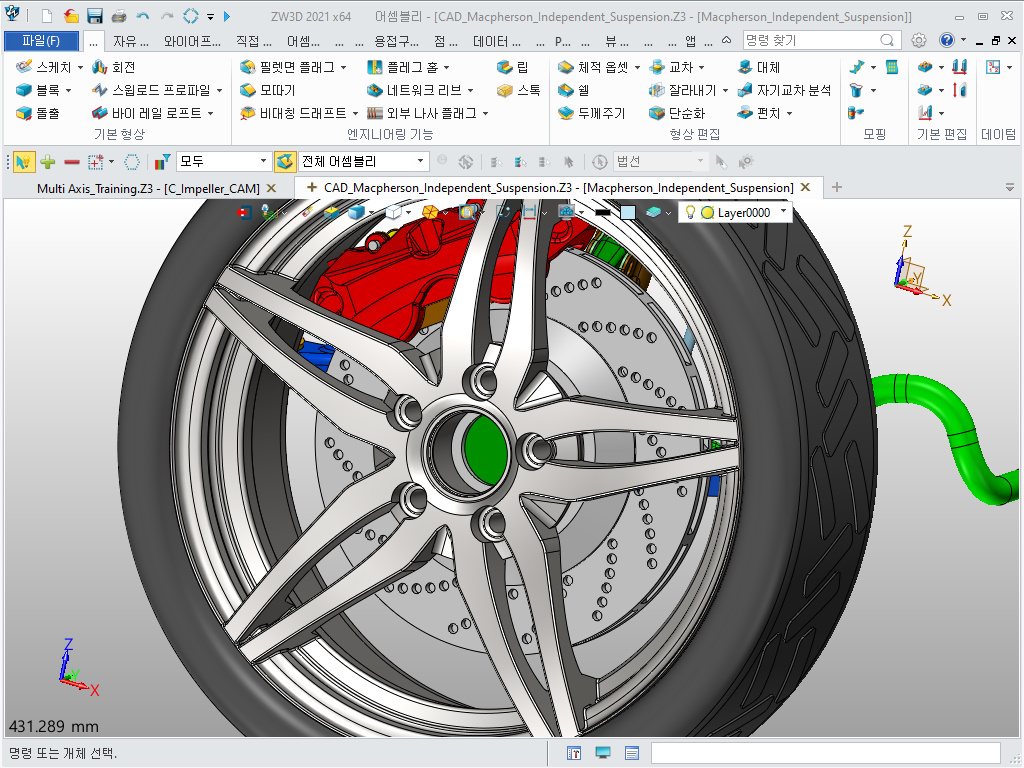Viewport: 1024px width, 768px height.
Task: Toggle the pick-with-highlight selection mode button
Action: point(24,161)
